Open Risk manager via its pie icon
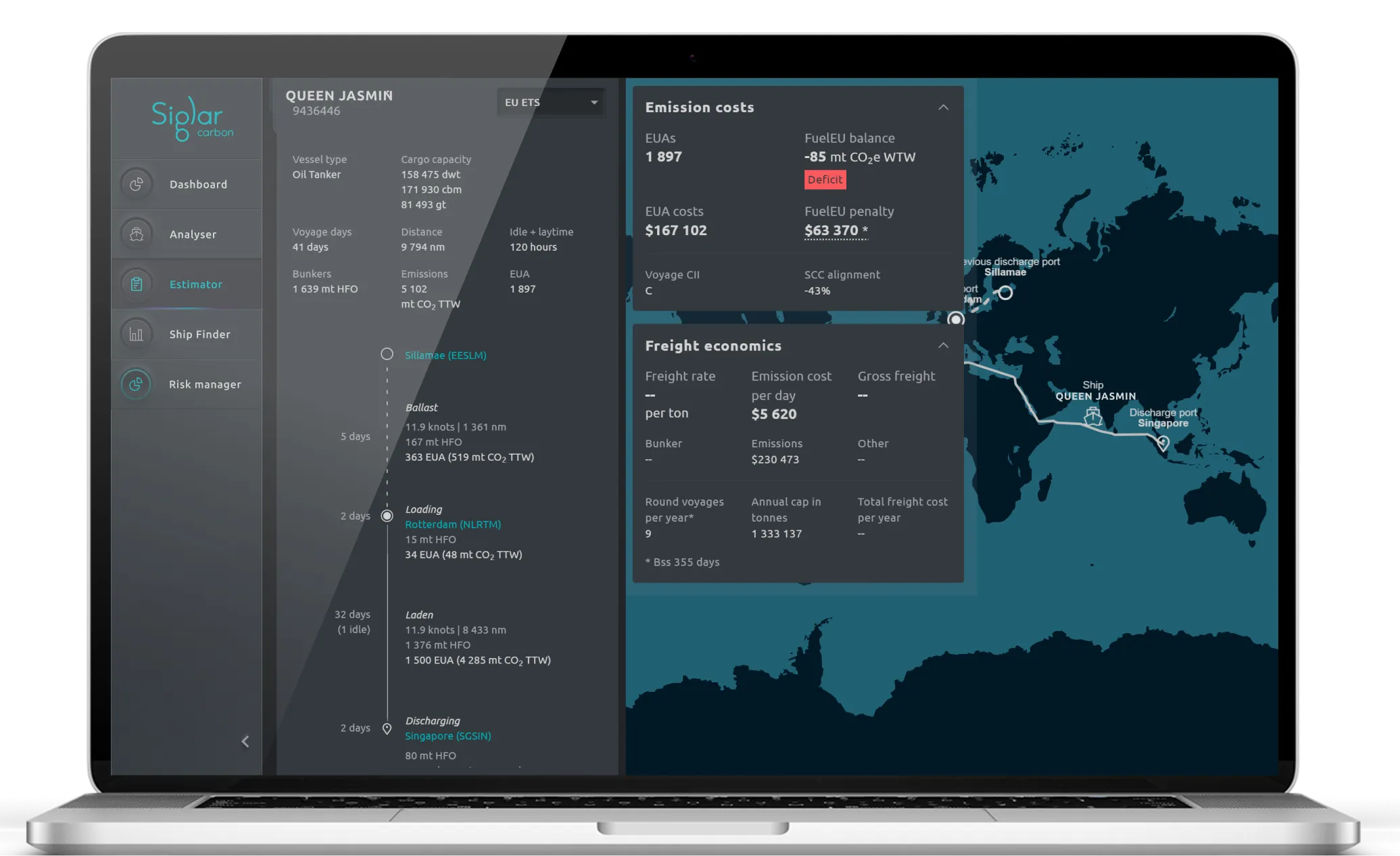Image resolution: width=1400 pixels, height=856 pixels. click(137, 384)
